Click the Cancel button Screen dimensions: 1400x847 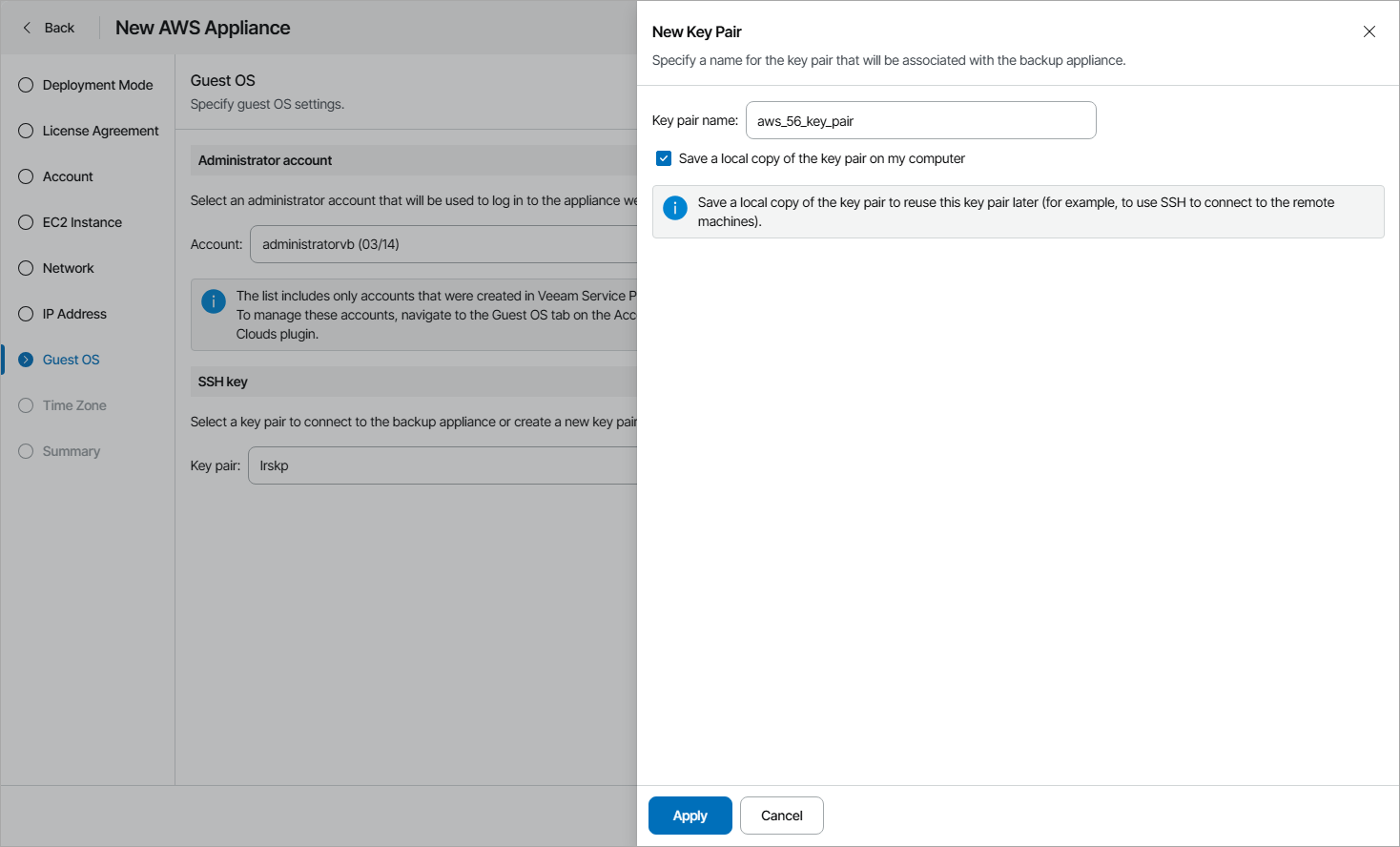[781, 816]
